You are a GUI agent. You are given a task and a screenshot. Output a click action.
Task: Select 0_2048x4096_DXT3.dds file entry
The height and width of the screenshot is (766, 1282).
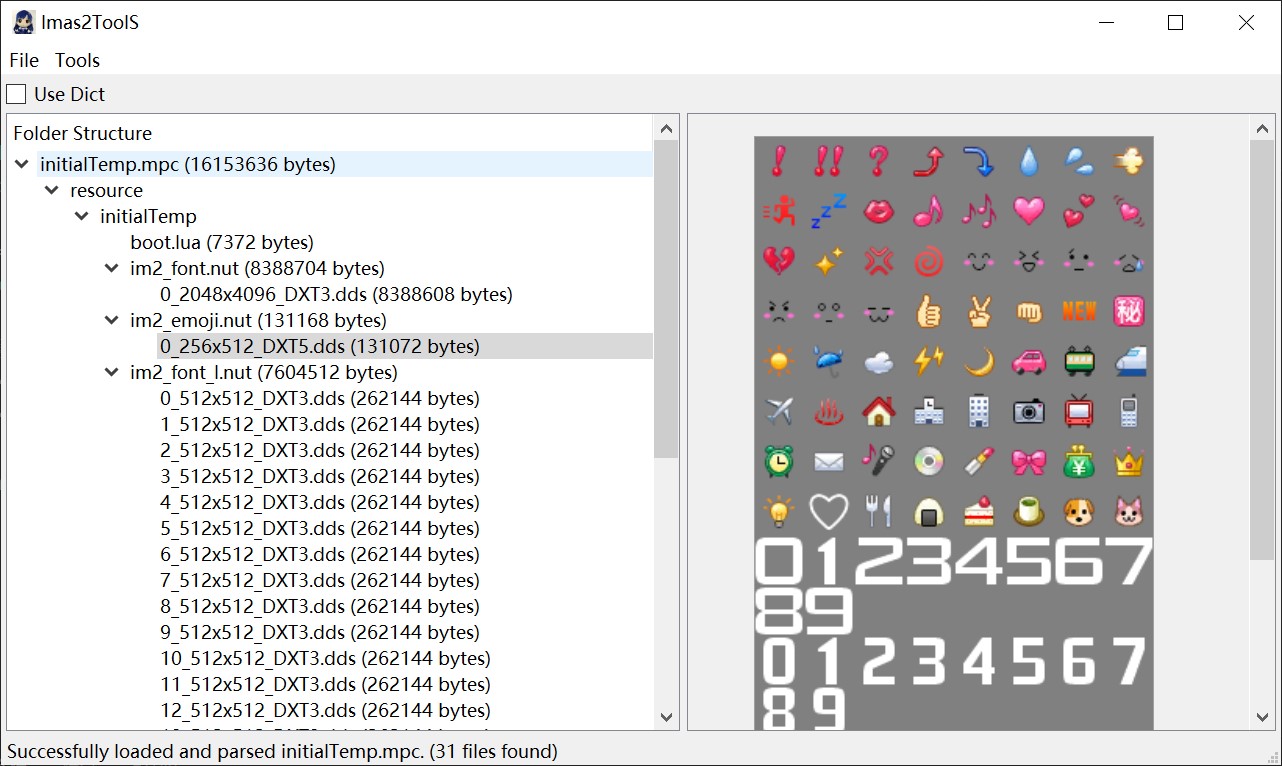point(336,294)
